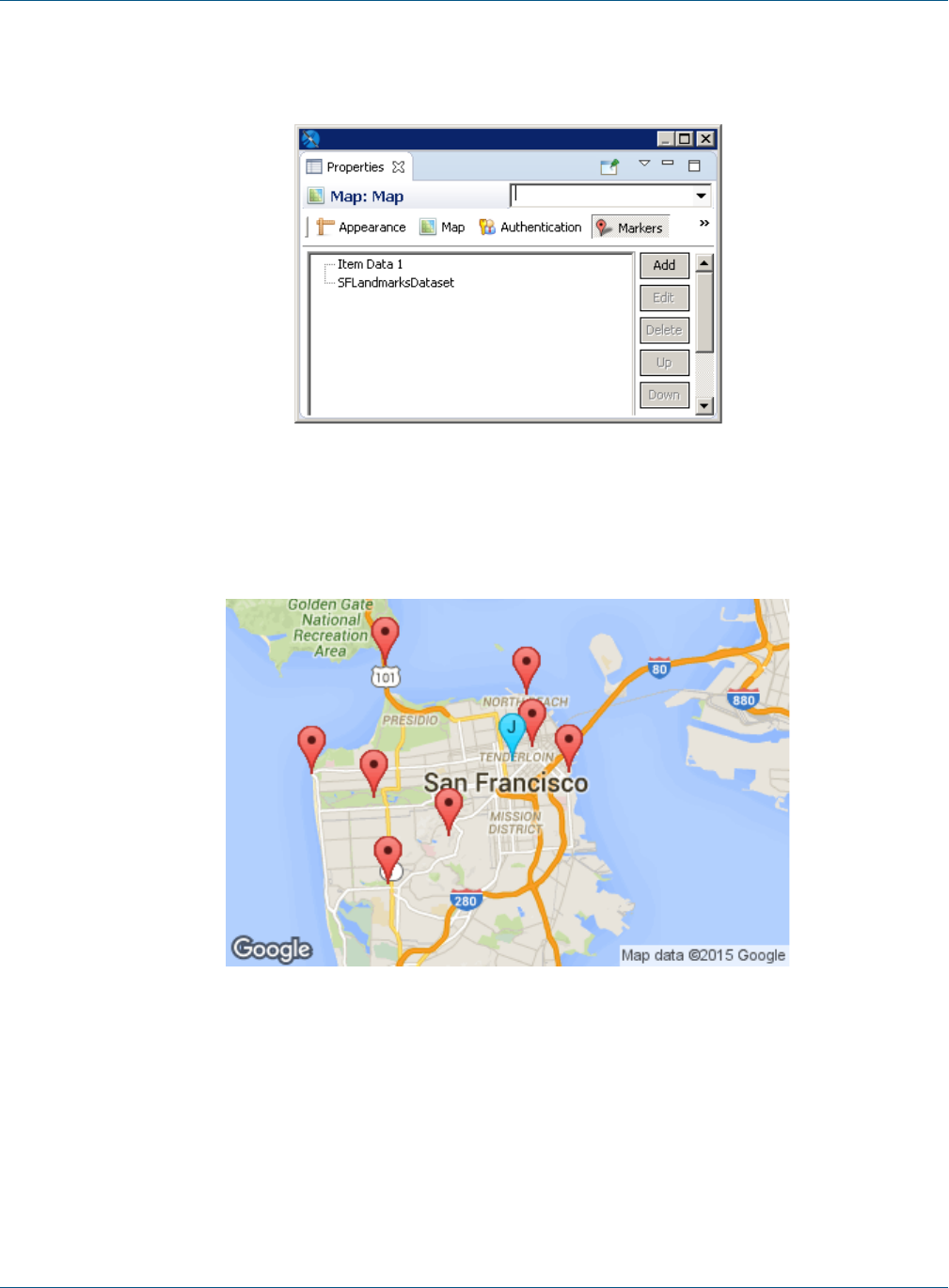
Task: Click the Delete marker button
Action: [664, 330]
